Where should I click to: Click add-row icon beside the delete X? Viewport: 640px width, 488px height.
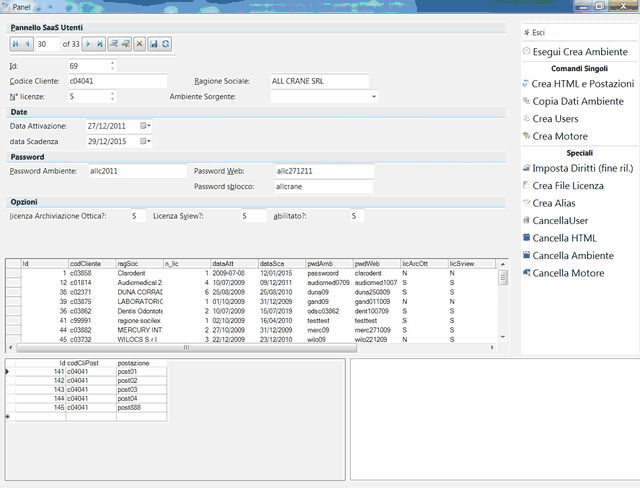coord(126,44)
